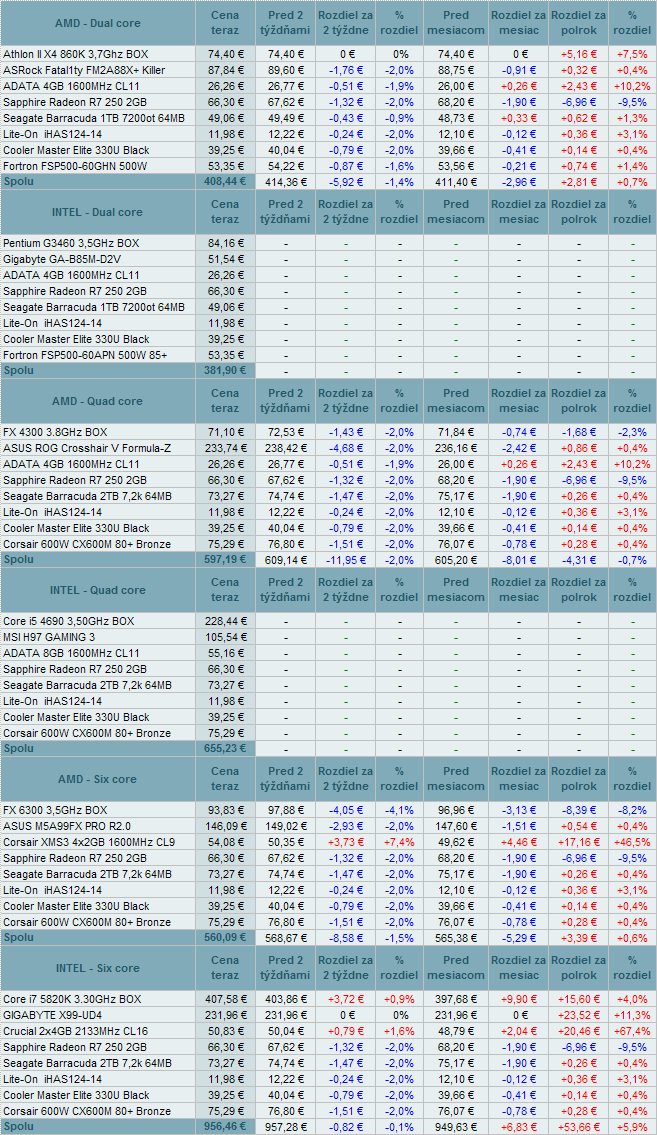Select the red "+67,4%" half-year change

tap(632, 1031)
